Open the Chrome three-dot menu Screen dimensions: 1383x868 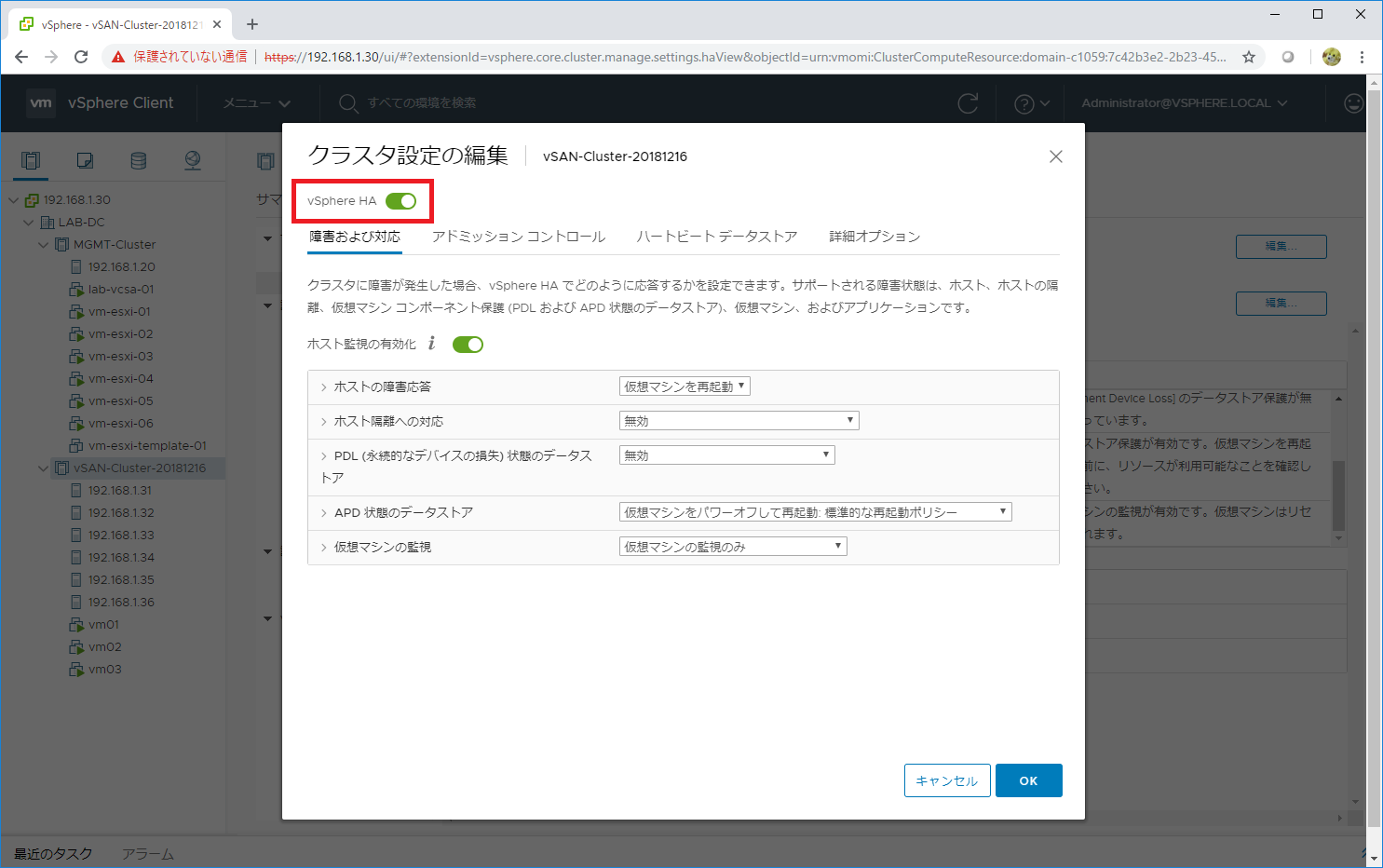1362,57
